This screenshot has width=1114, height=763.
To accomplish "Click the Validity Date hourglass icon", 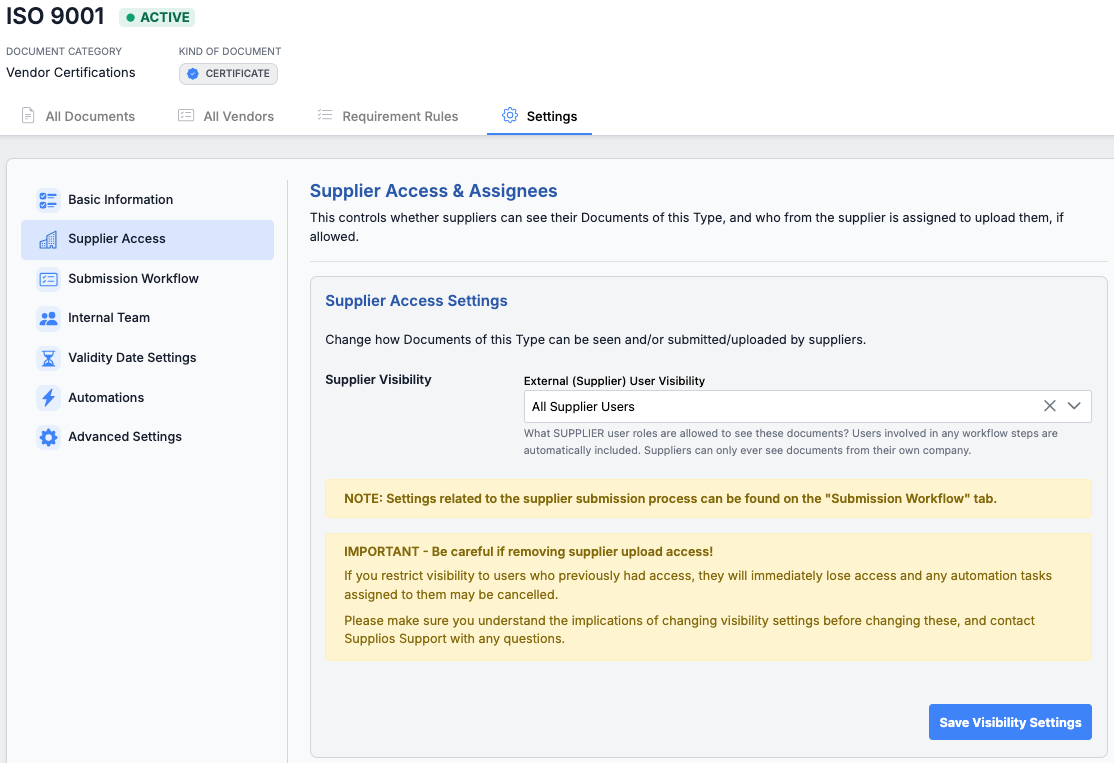I will pos(48,358).
